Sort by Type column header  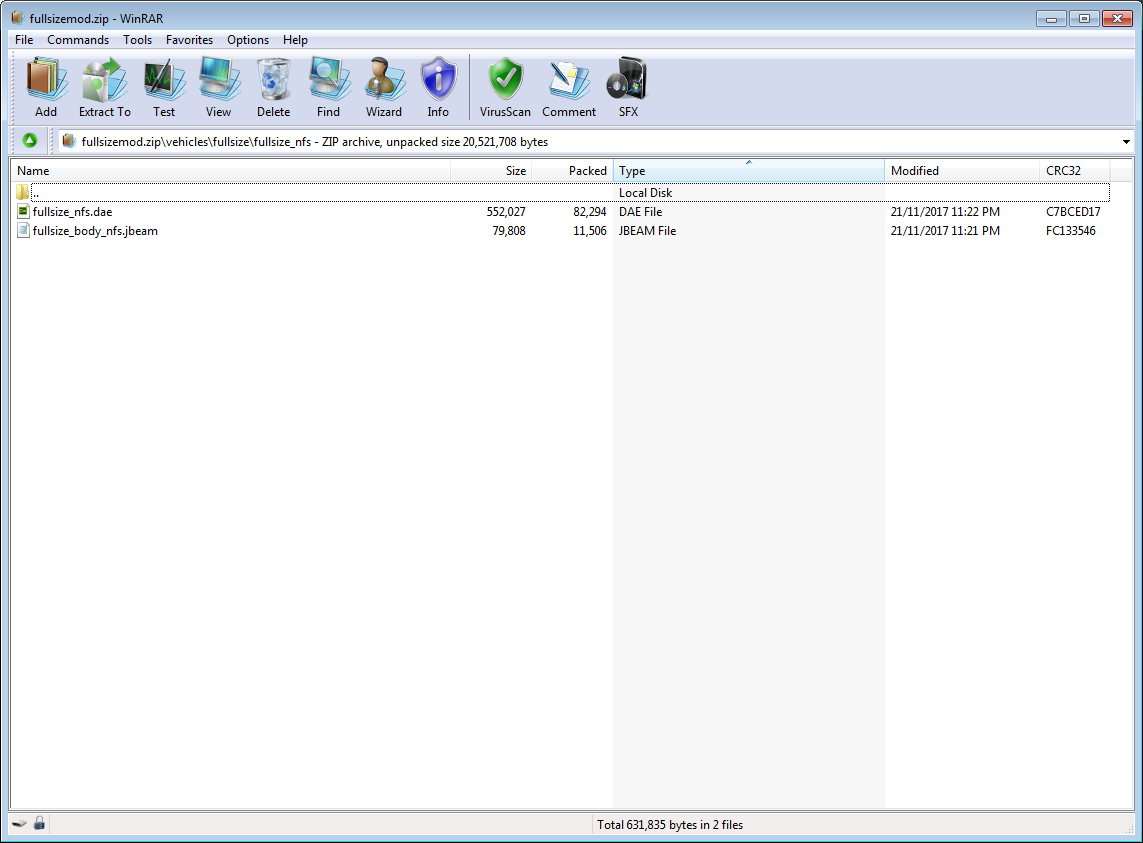[749, 171]
